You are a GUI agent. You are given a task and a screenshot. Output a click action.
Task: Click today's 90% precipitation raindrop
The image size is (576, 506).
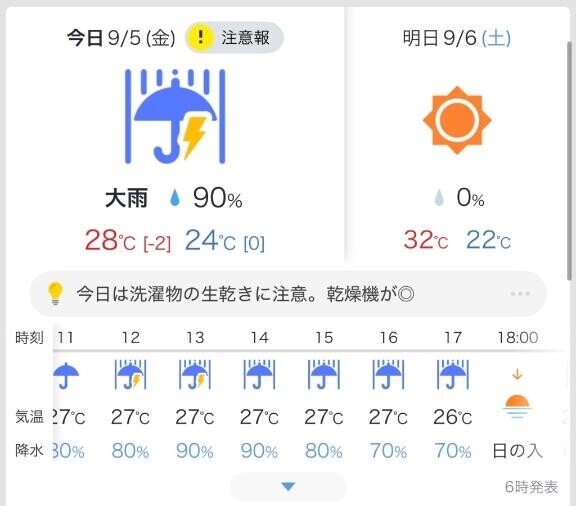[x=175, y=197]
